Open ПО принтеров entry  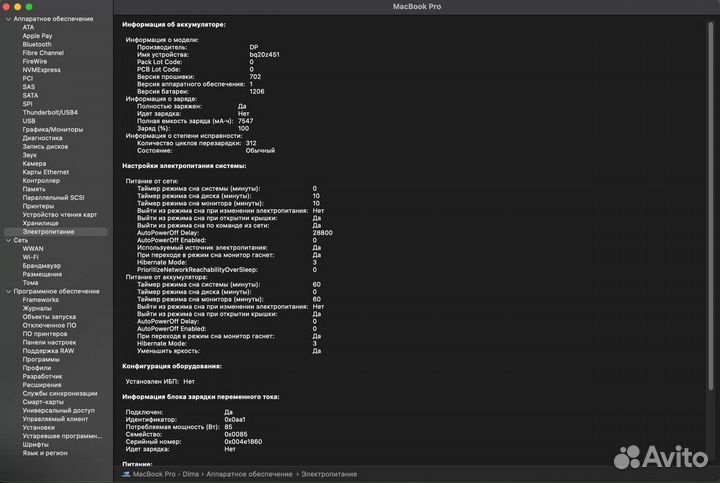pos(45,334)
